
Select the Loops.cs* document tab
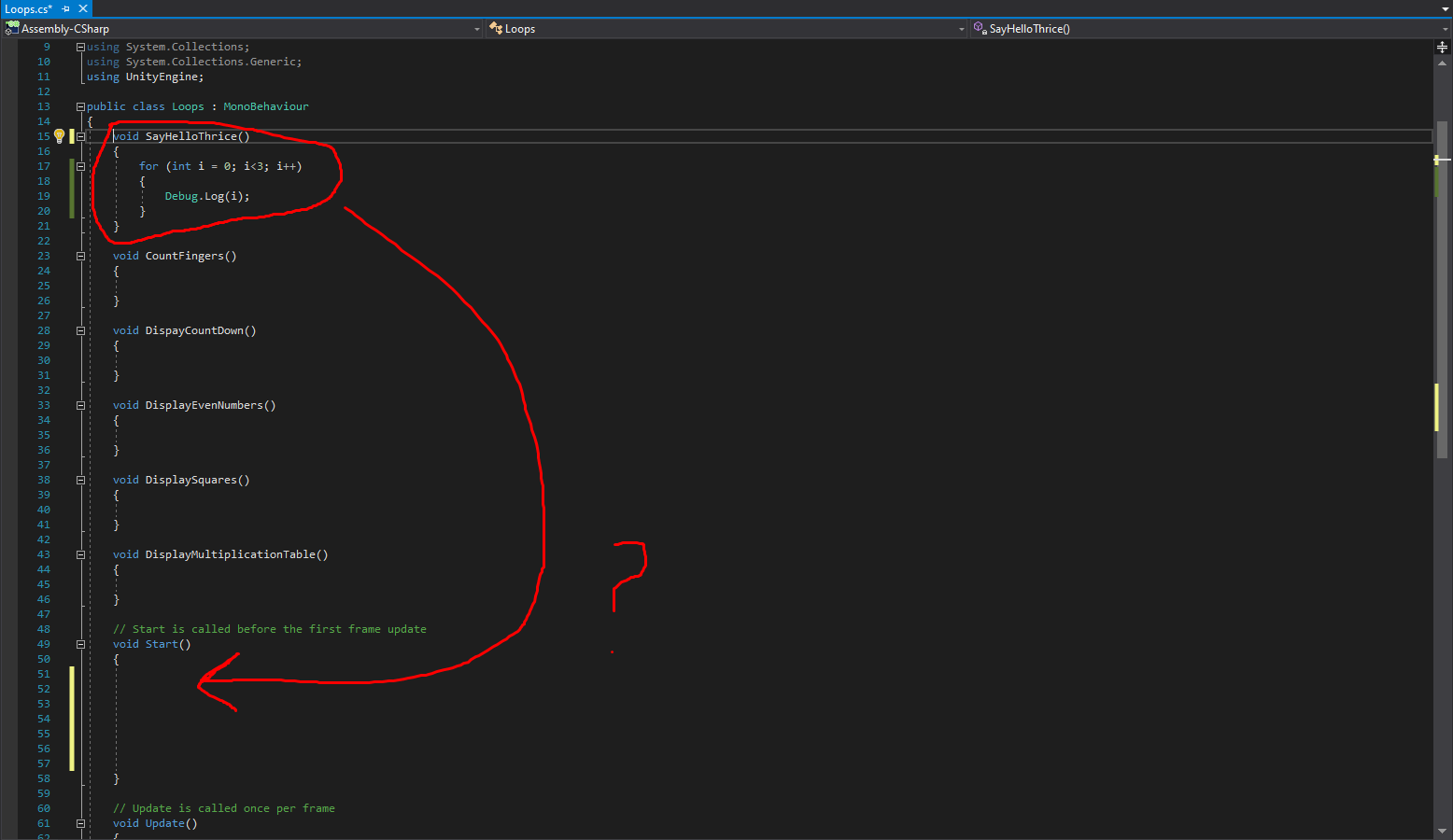[x=26, y=8]
